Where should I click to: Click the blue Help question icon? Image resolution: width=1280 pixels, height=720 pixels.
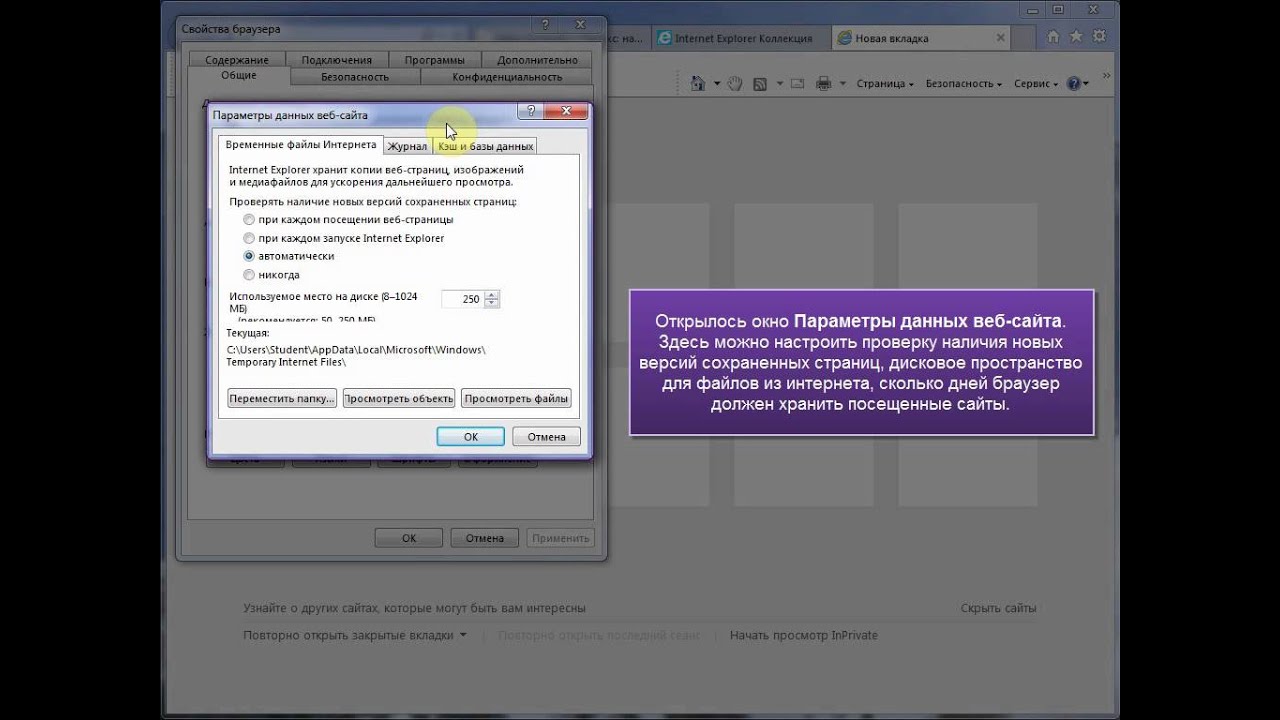coord(1073,83)
